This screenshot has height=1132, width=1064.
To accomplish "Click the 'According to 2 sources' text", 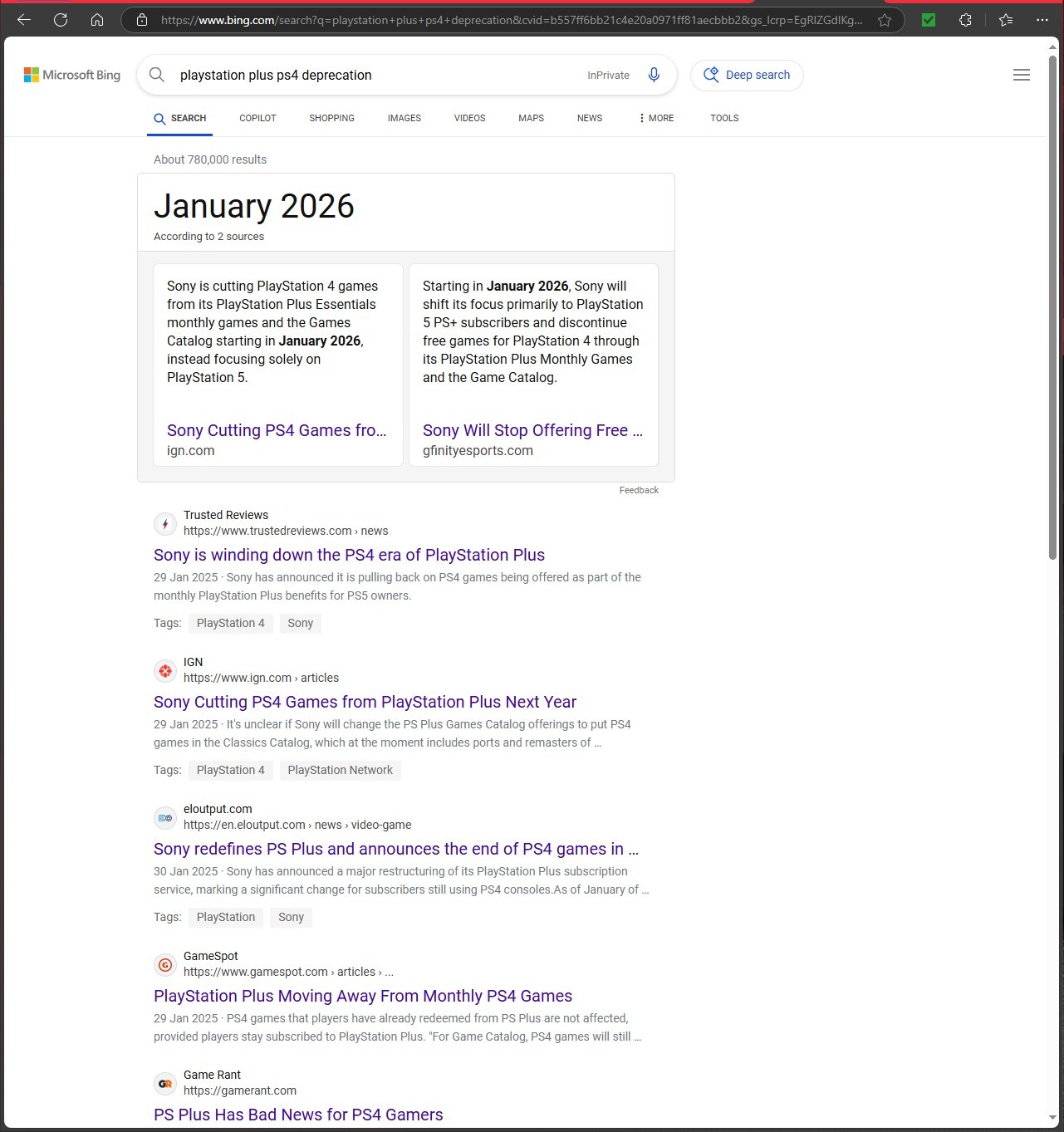I will pos(208,237).
